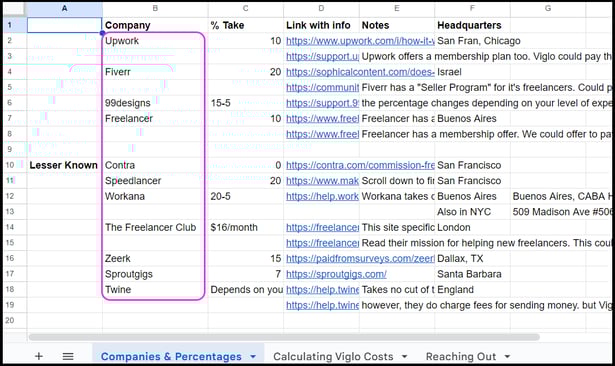The height and width of the screenshot is (366, 615).
Task: Select the Notes header cell
Action: 397,25
